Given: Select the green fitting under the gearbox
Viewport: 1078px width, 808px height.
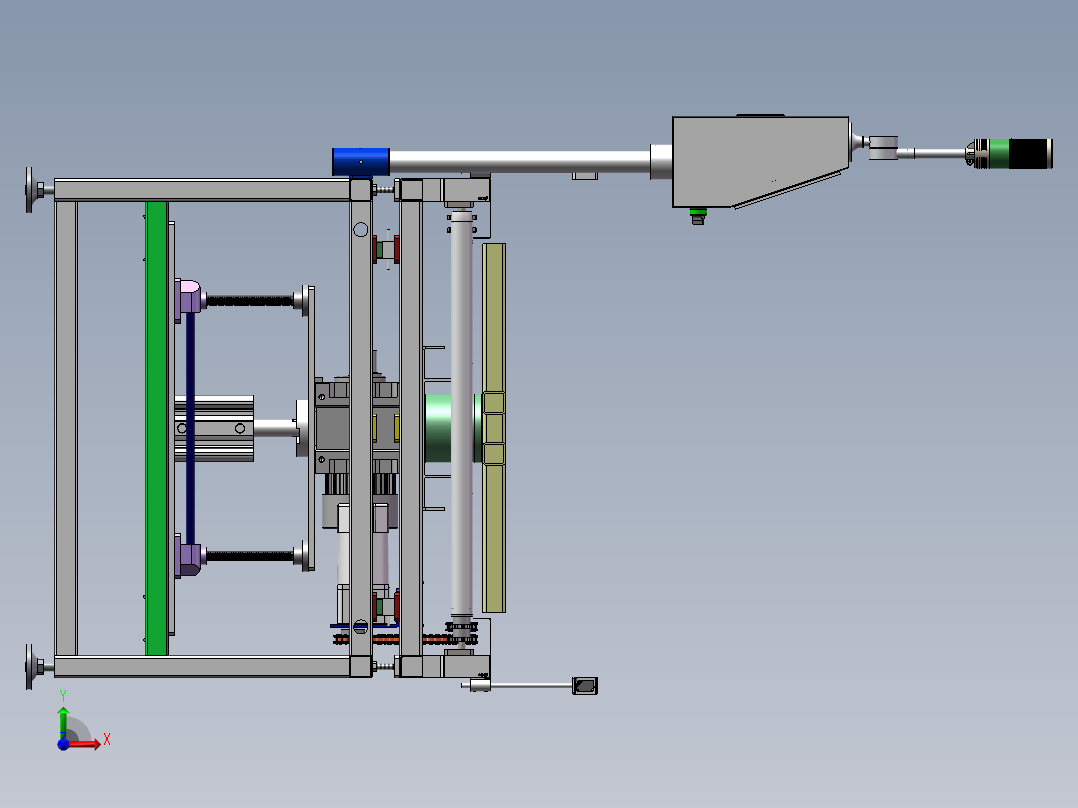Looking at the screenshot, I should (698, 213).
